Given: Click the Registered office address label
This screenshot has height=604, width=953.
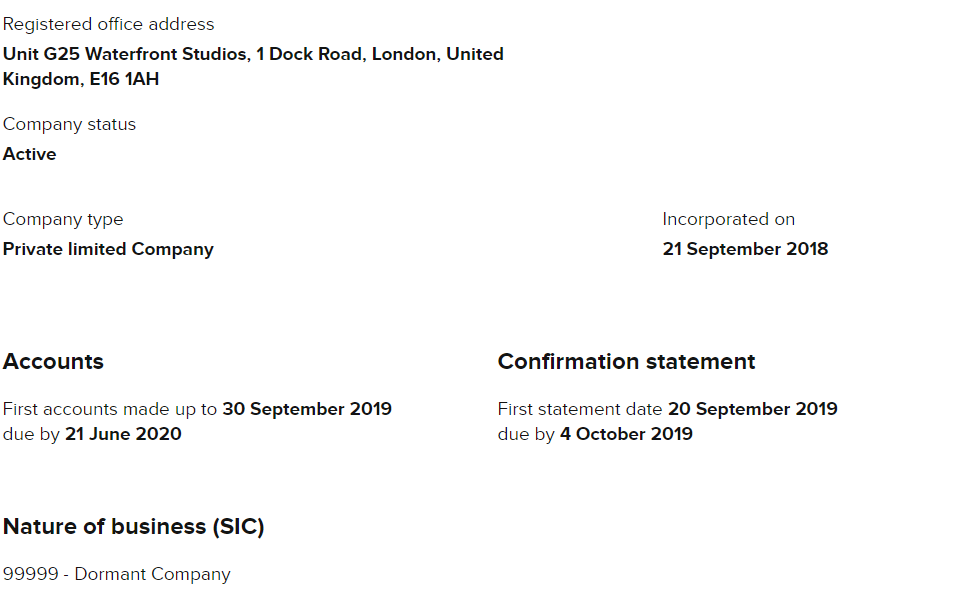Looking at the screenshot, I should click(x=108, y=24).
